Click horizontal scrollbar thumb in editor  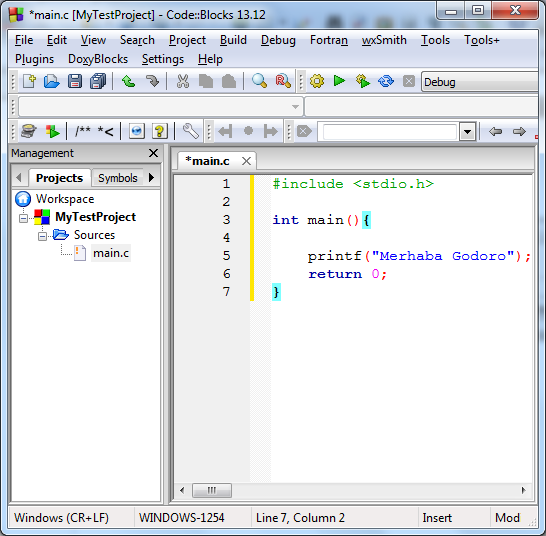click(x=212, y=490)
